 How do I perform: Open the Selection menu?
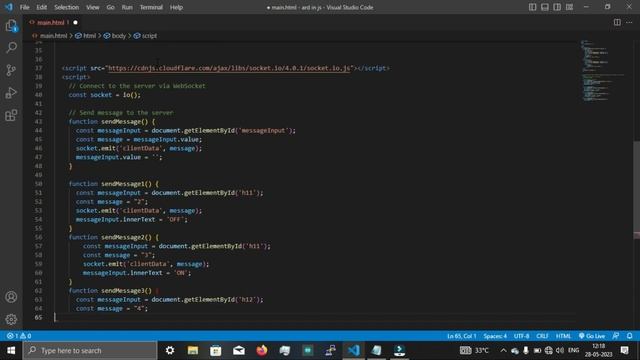pyautogui.click(x=67, y=7)
